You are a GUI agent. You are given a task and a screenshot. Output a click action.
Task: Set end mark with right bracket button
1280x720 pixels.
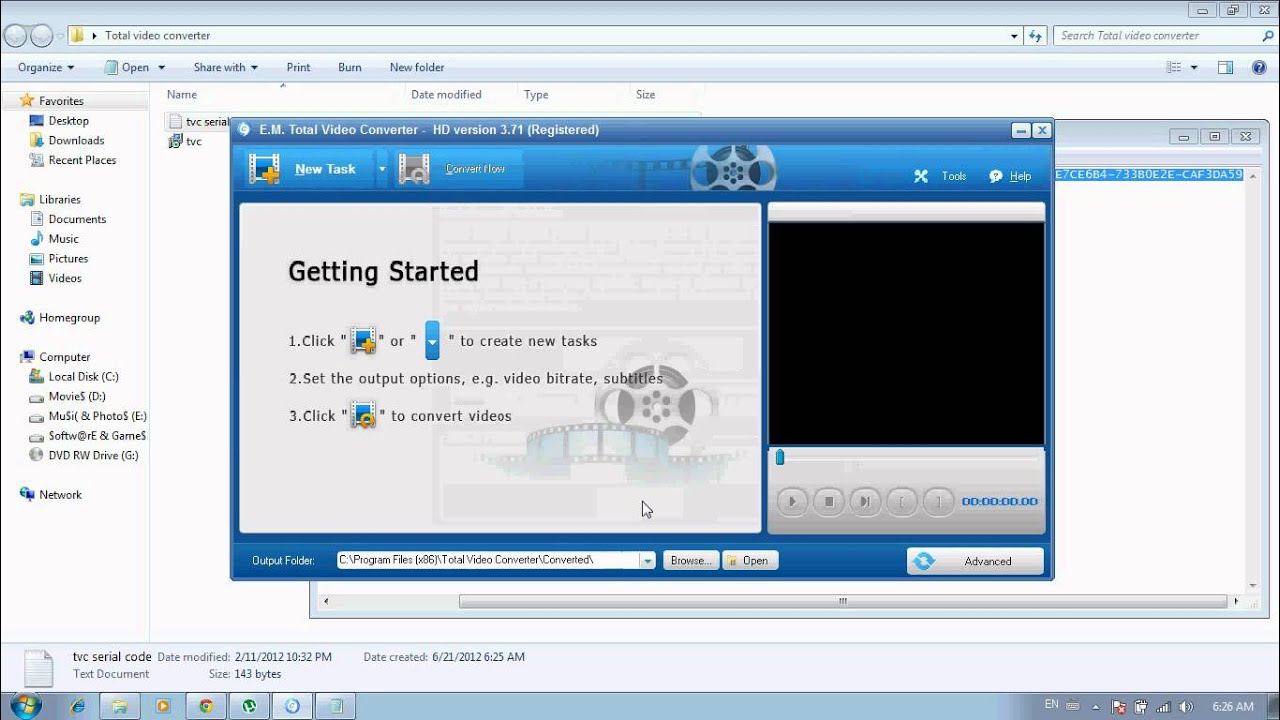point(938,501)
